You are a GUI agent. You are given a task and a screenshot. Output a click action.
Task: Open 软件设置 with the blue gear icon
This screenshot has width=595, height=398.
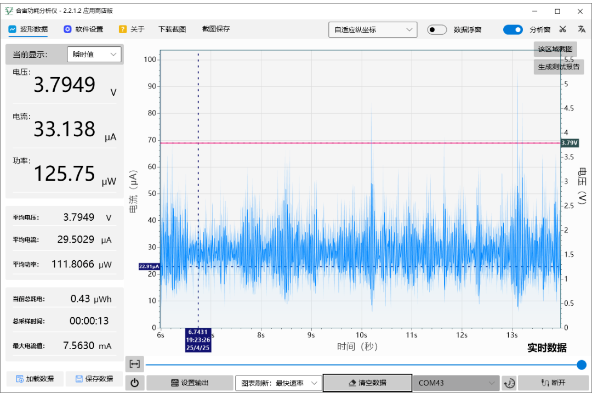point(83,29)
